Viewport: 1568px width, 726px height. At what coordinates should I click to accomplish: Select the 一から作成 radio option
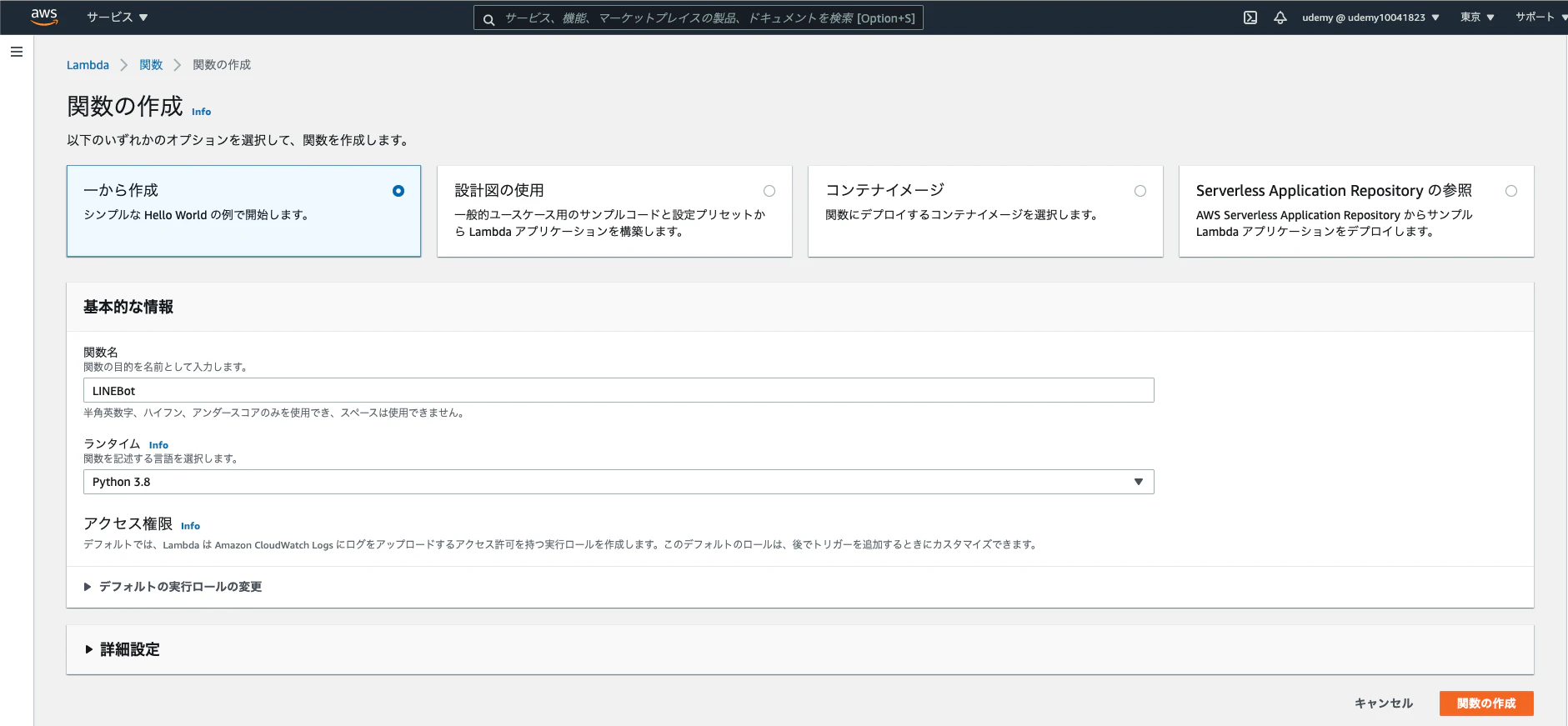(398, 191)
